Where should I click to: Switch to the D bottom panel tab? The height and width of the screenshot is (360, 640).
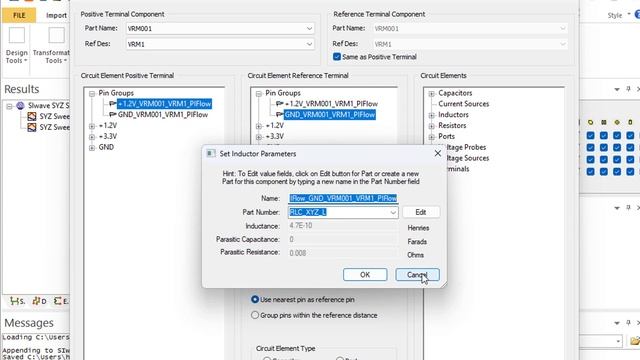click(x=39, y=301)
